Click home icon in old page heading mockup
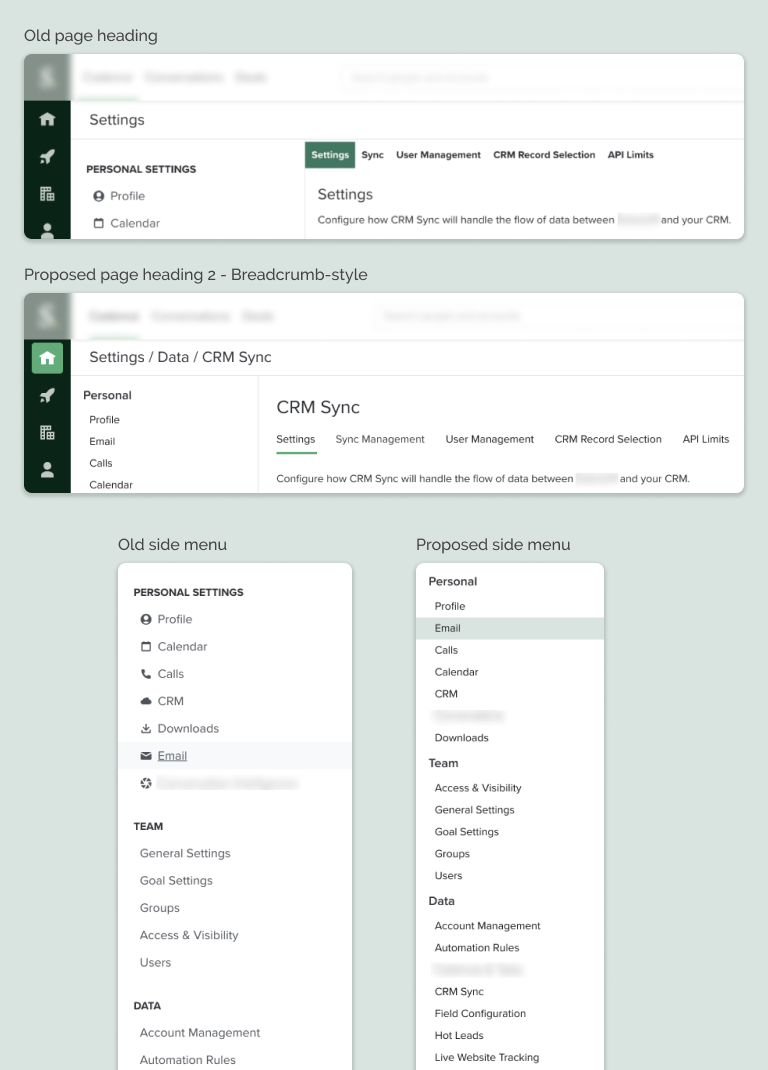 [47, 119]
